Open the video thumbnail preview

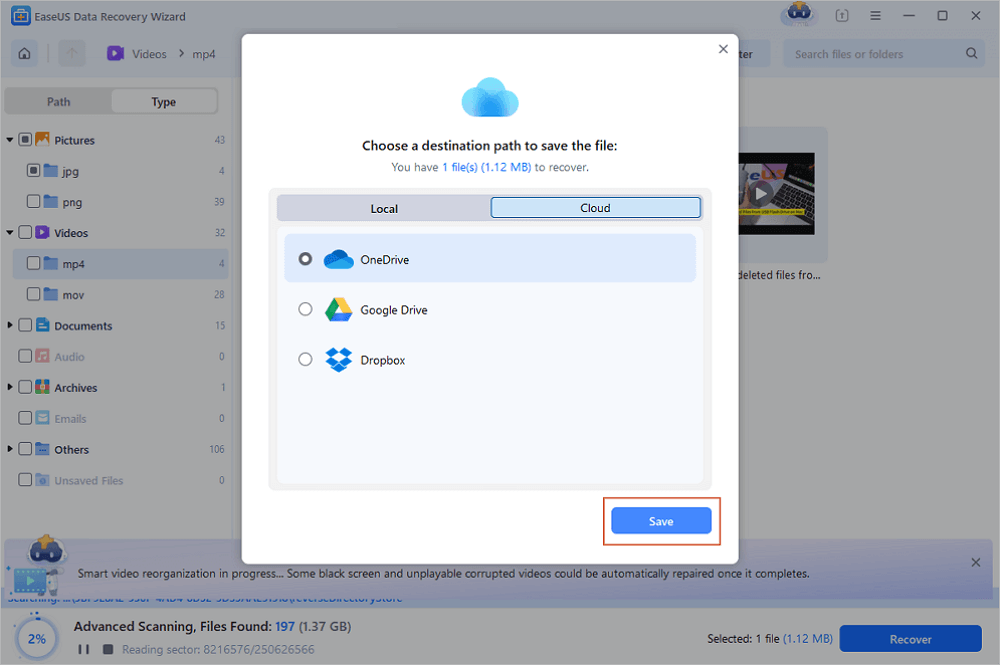click(776, 193)
